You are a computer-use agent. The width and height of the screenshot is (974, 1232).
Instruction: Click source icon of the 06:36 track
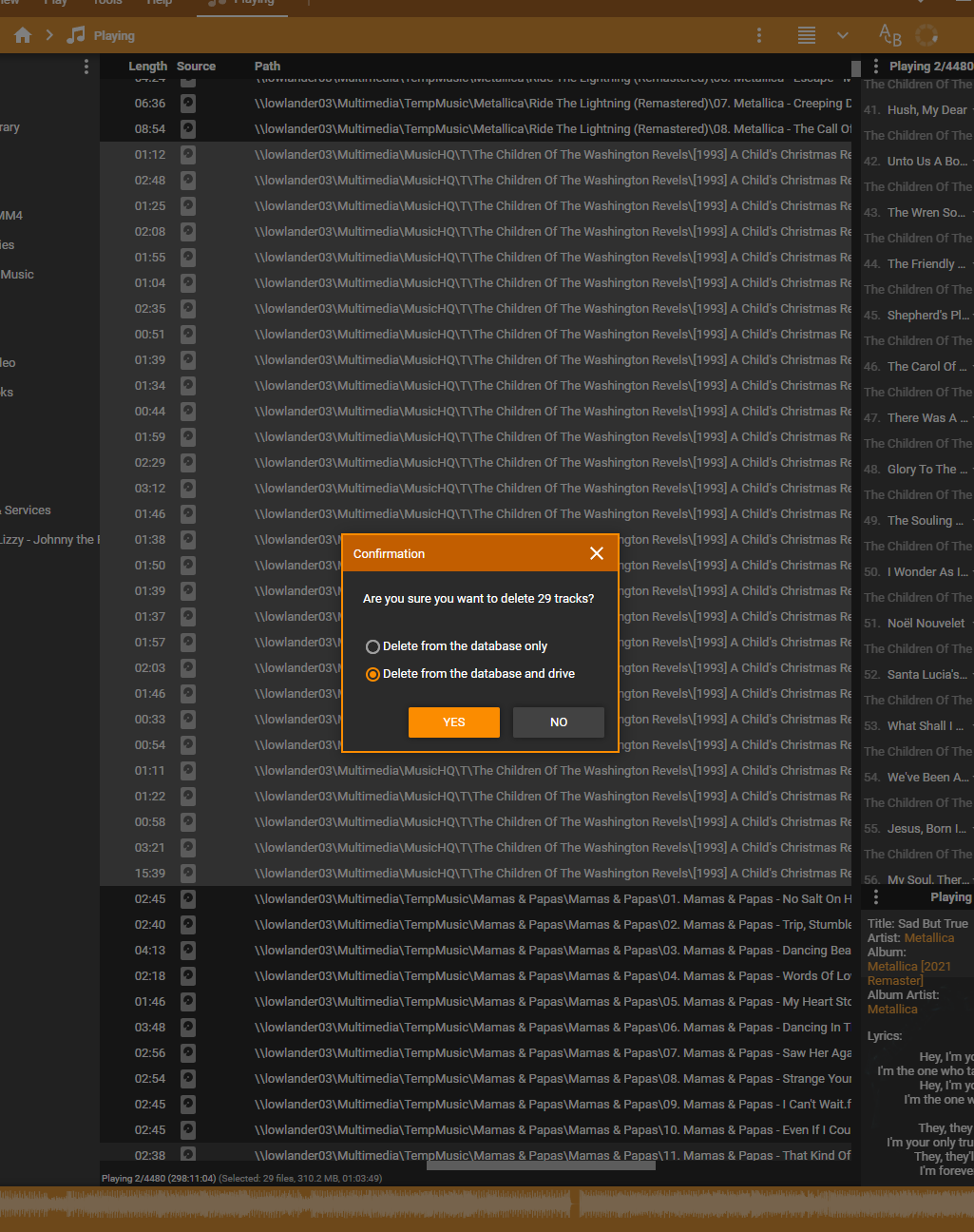pyautogui.click(x=188, y=103)
